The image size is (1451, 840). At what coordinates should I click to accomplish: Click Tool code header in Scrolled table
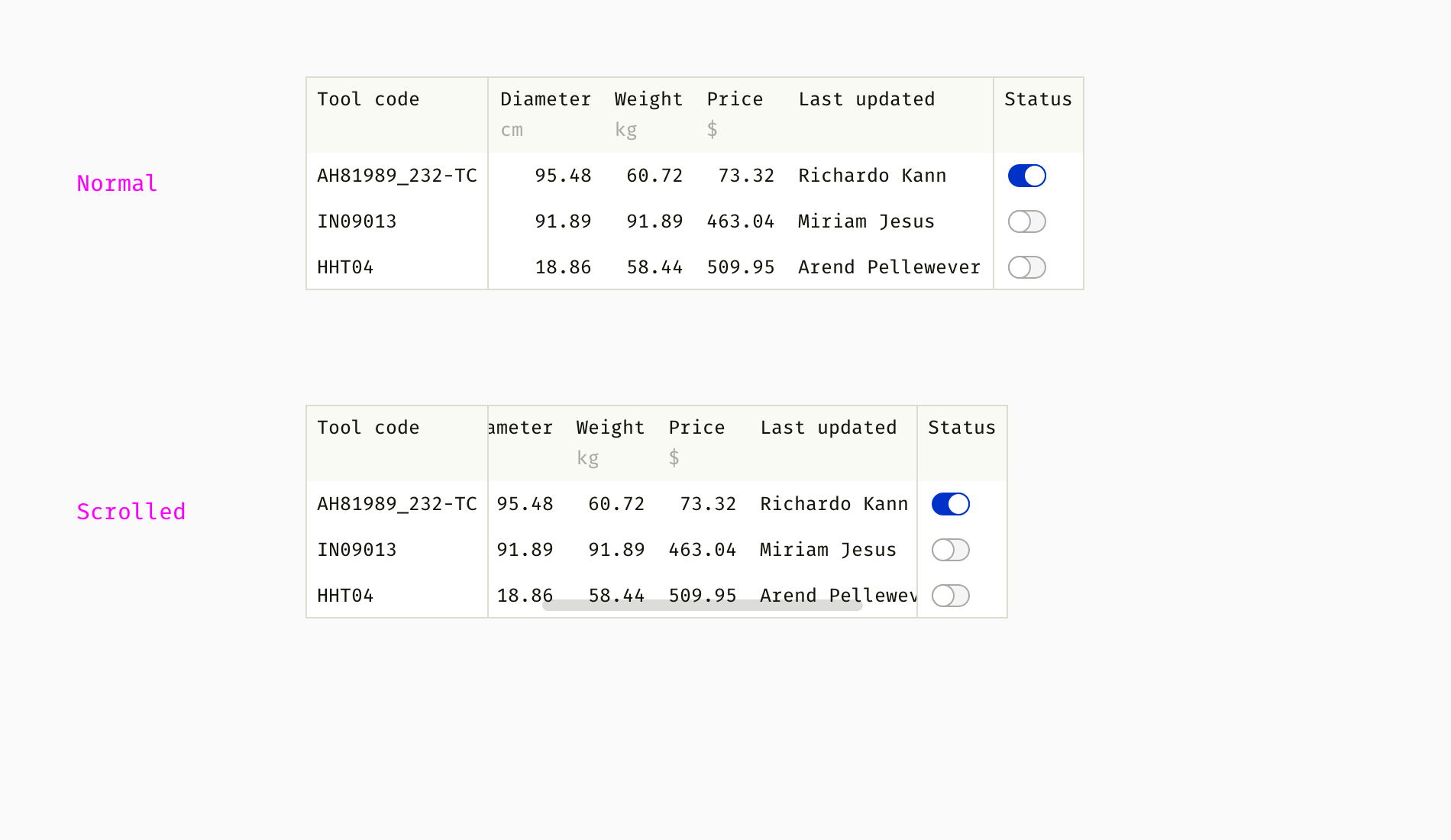click(x=368, y=428)
